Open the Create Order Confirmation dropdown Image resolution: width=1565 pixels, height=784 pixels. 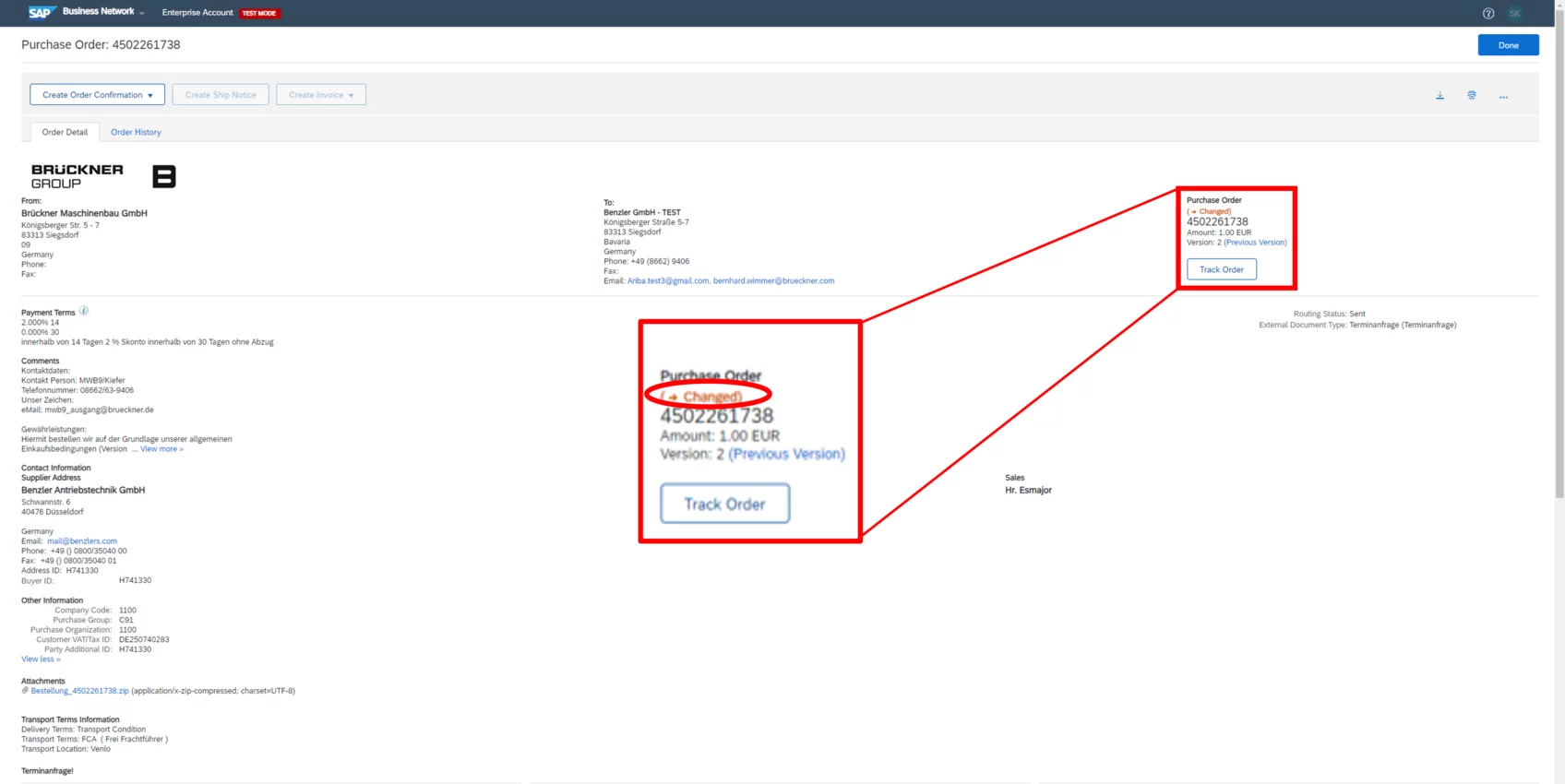pos(97,95)
